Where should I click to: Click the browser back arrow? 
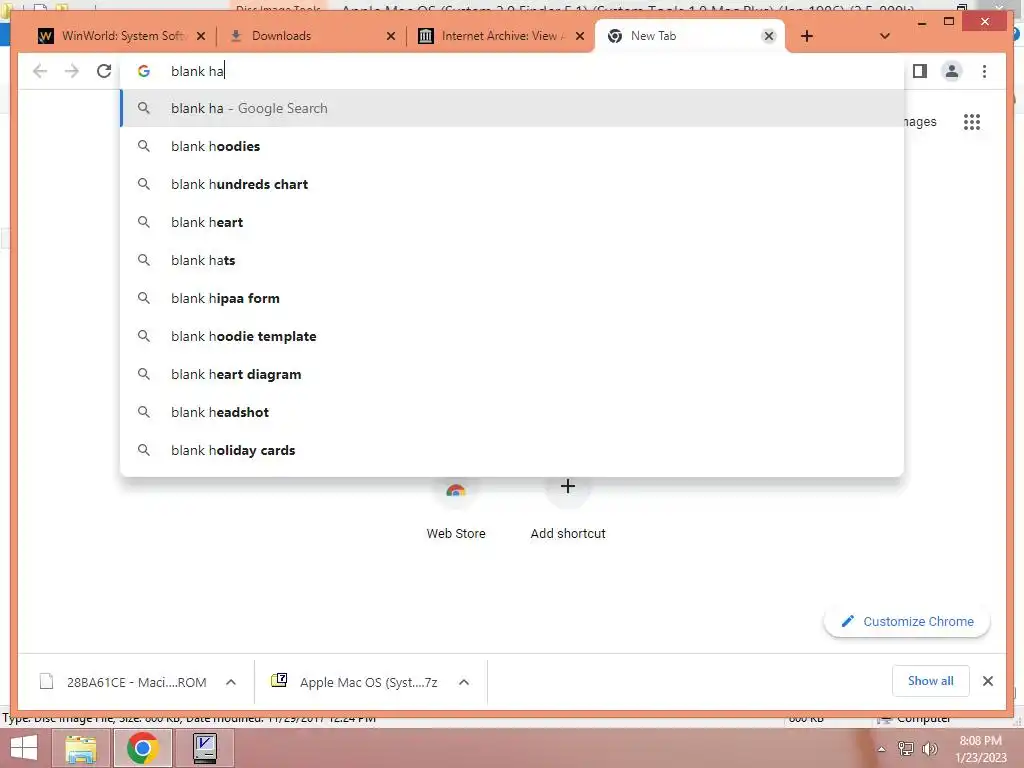point(40,71)
